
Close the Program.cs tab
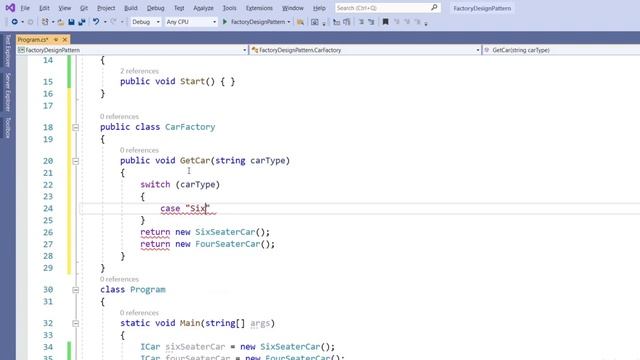[64, 40]
